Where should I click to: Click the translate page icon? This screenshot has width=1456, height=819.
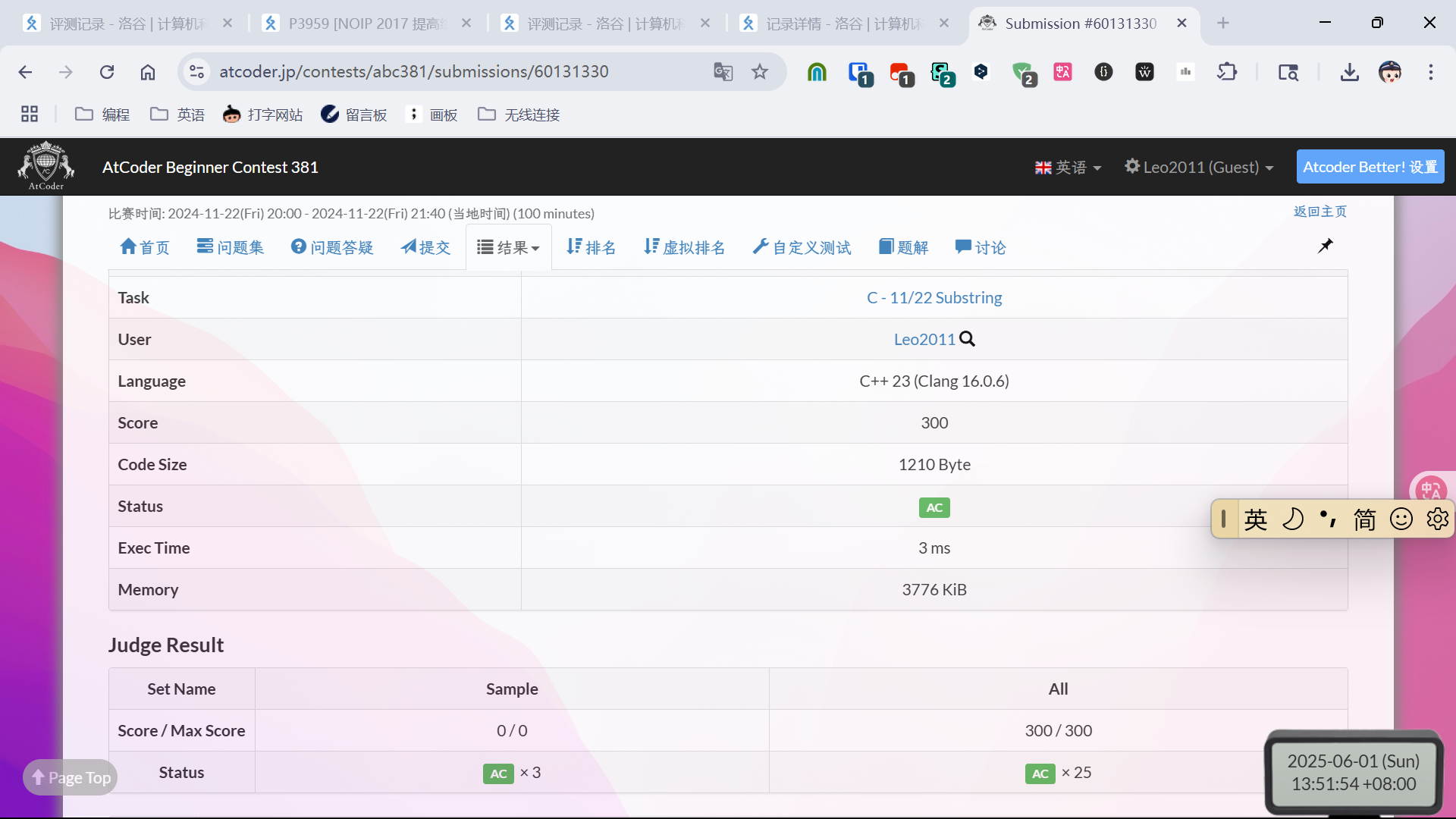[723, 72]
